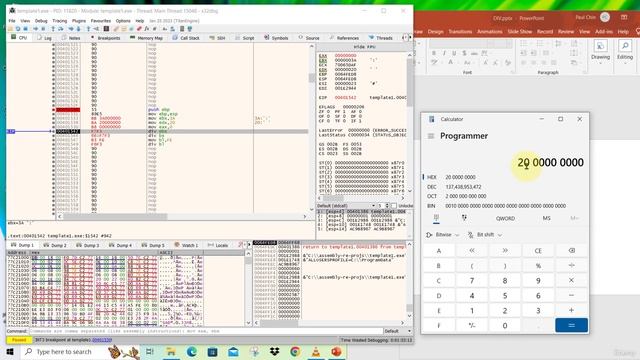Open the Drawing group in PowerPoint ribbon

(600, 51)
